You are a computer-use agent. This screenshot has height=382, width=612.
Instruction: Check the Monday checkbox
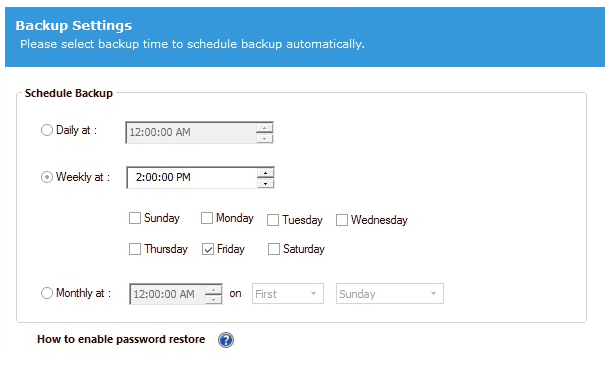tap(207, 218)
